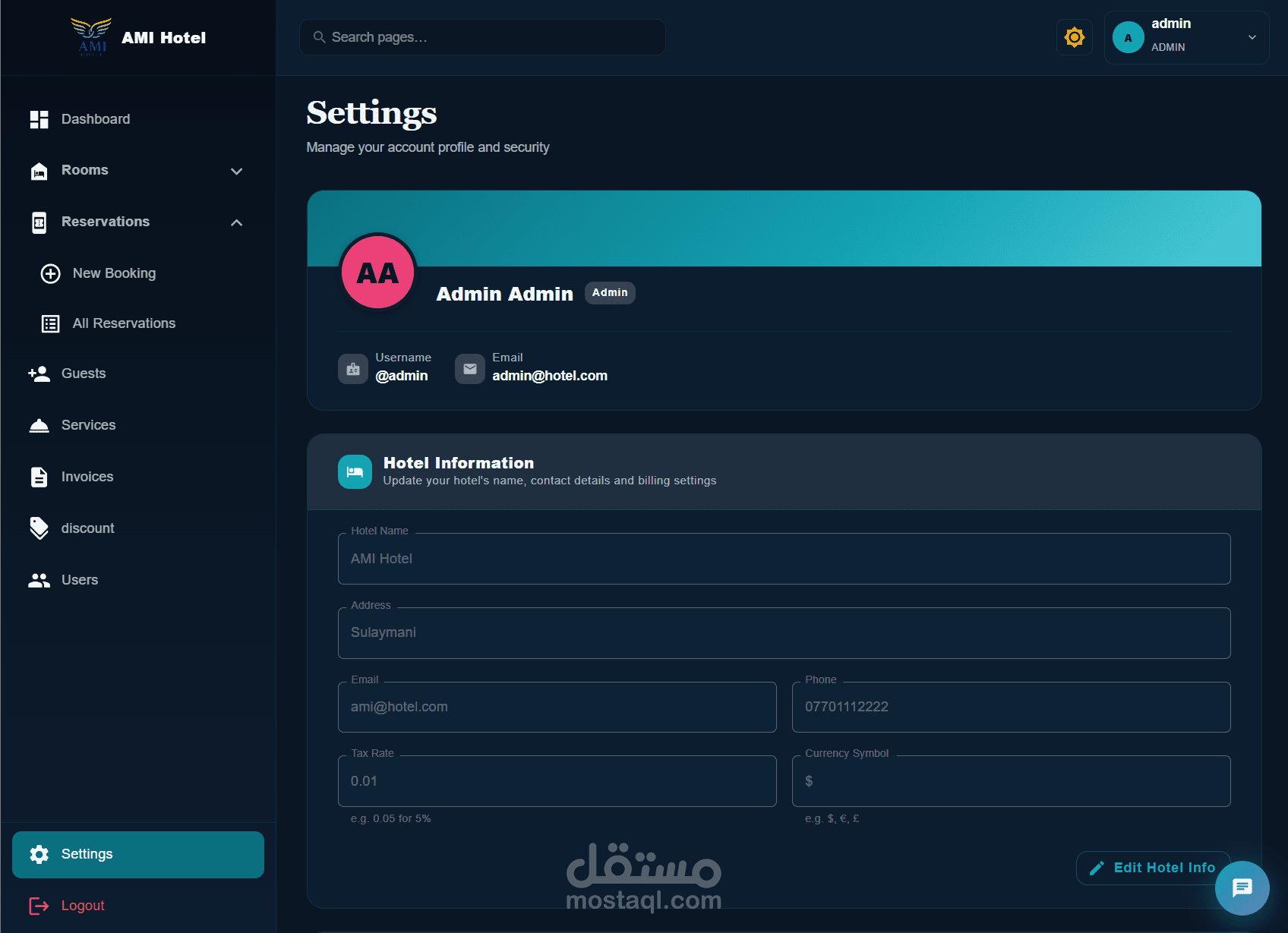Click the Tax Rate input field
The width and height of the screenshot is (1288, 933).
click(x=557, y=781)
